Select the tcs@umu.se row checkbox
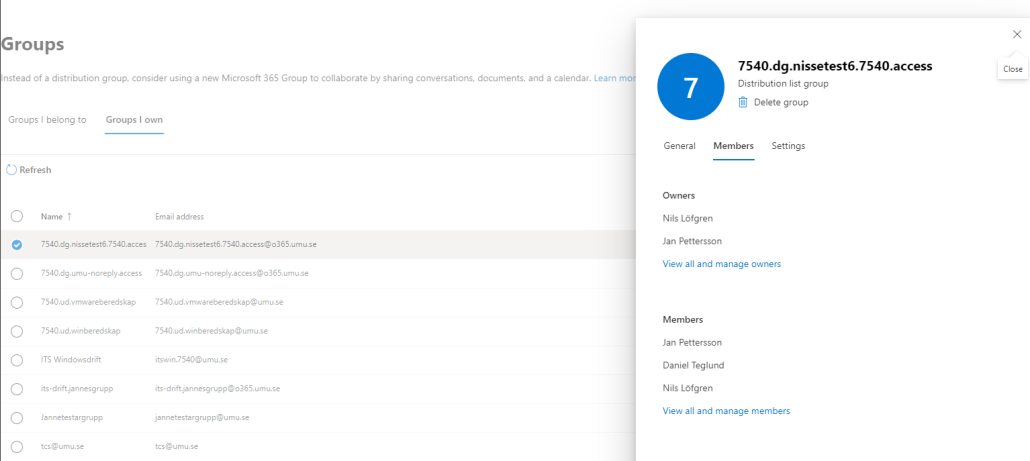The width and height of the screenshot is (1030, 461). tap(17, 447)
